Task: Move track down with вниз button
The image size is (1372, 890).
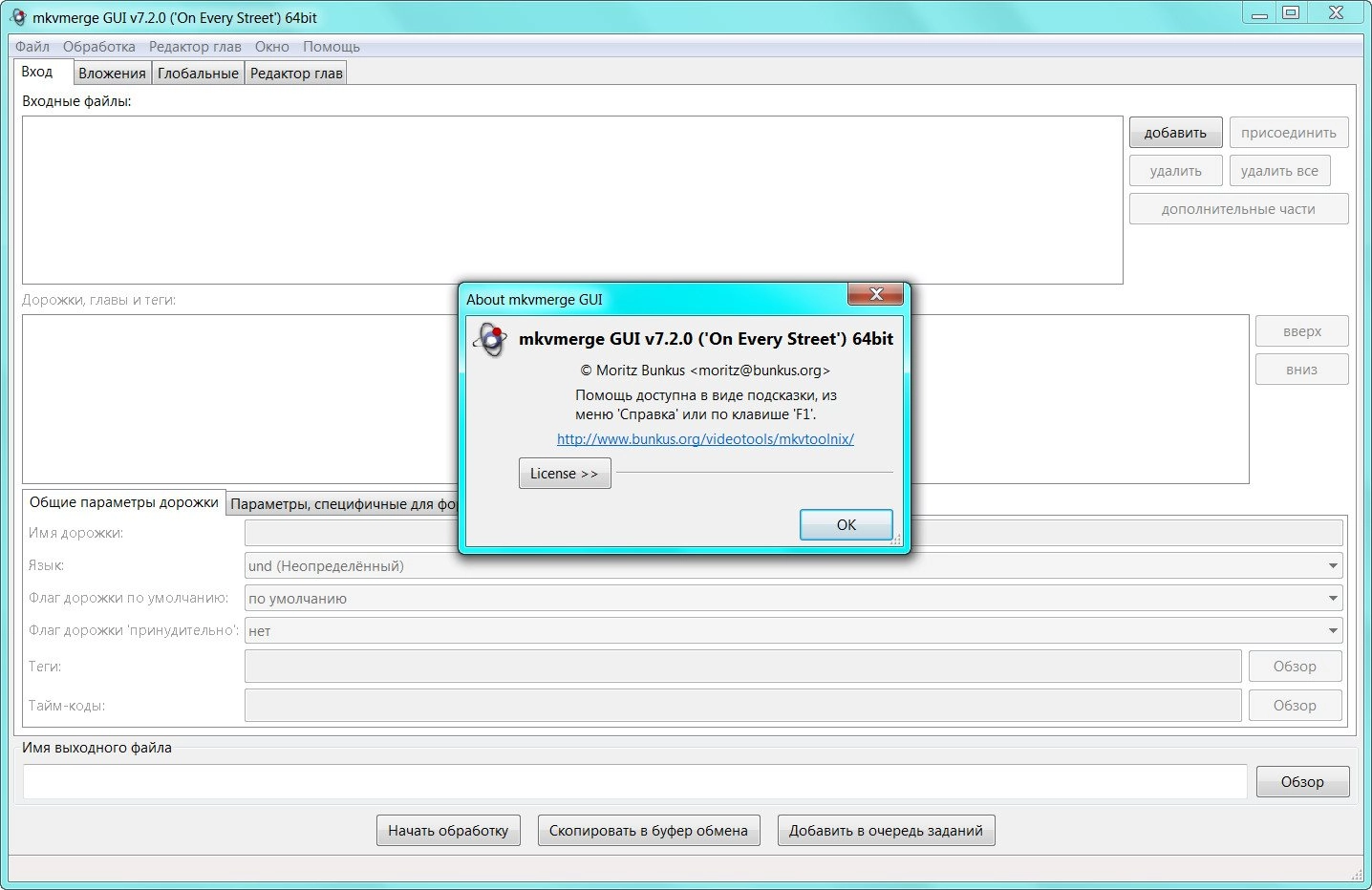Action: [1302, 370]
